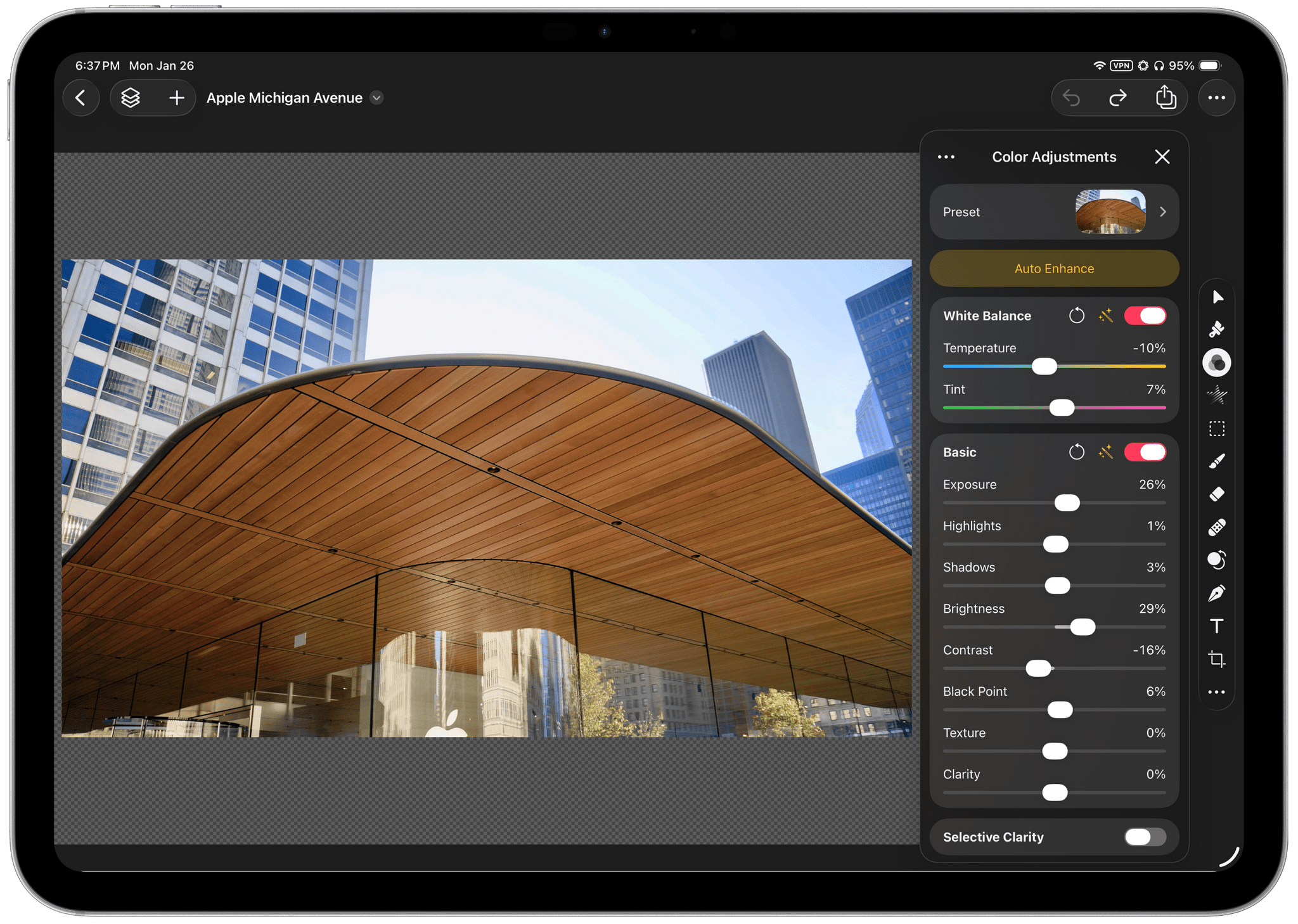1298x924 pixels.
Task: Open the Color Adjustments ellipsis menu
Action: tap(946, 157)
